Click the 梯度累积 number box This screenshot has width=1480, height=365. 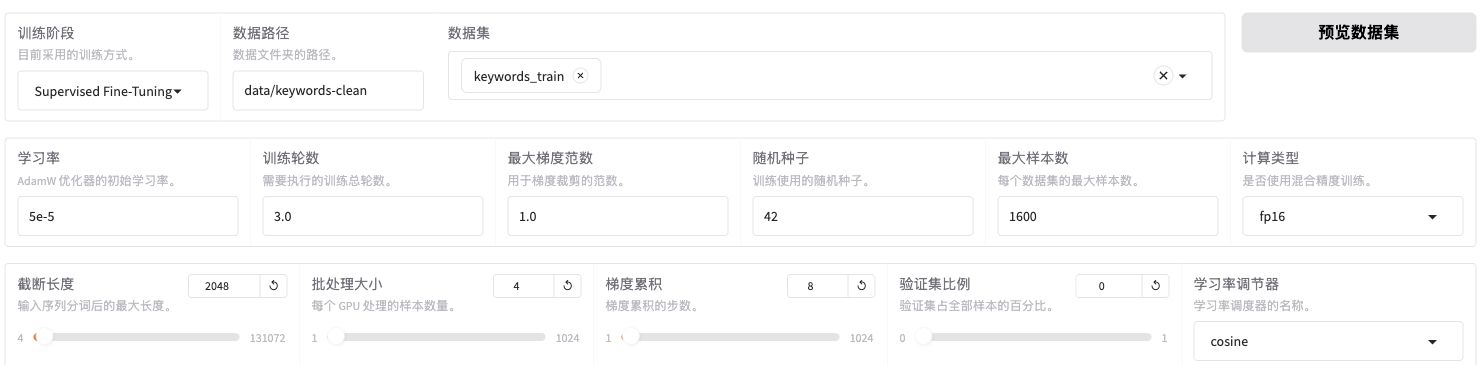[818, 286]
